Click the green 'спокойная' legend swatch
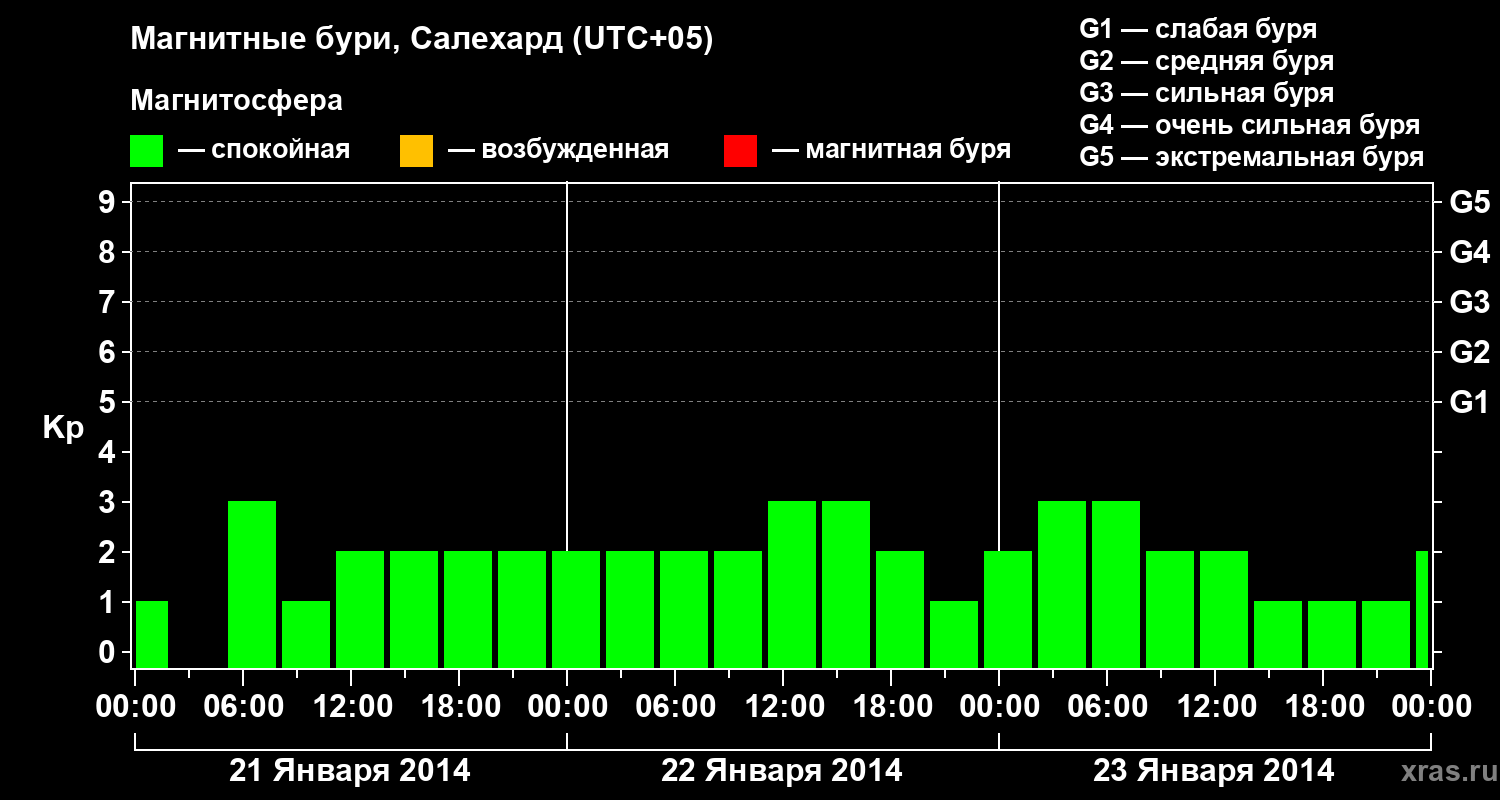 pos(147,151)
